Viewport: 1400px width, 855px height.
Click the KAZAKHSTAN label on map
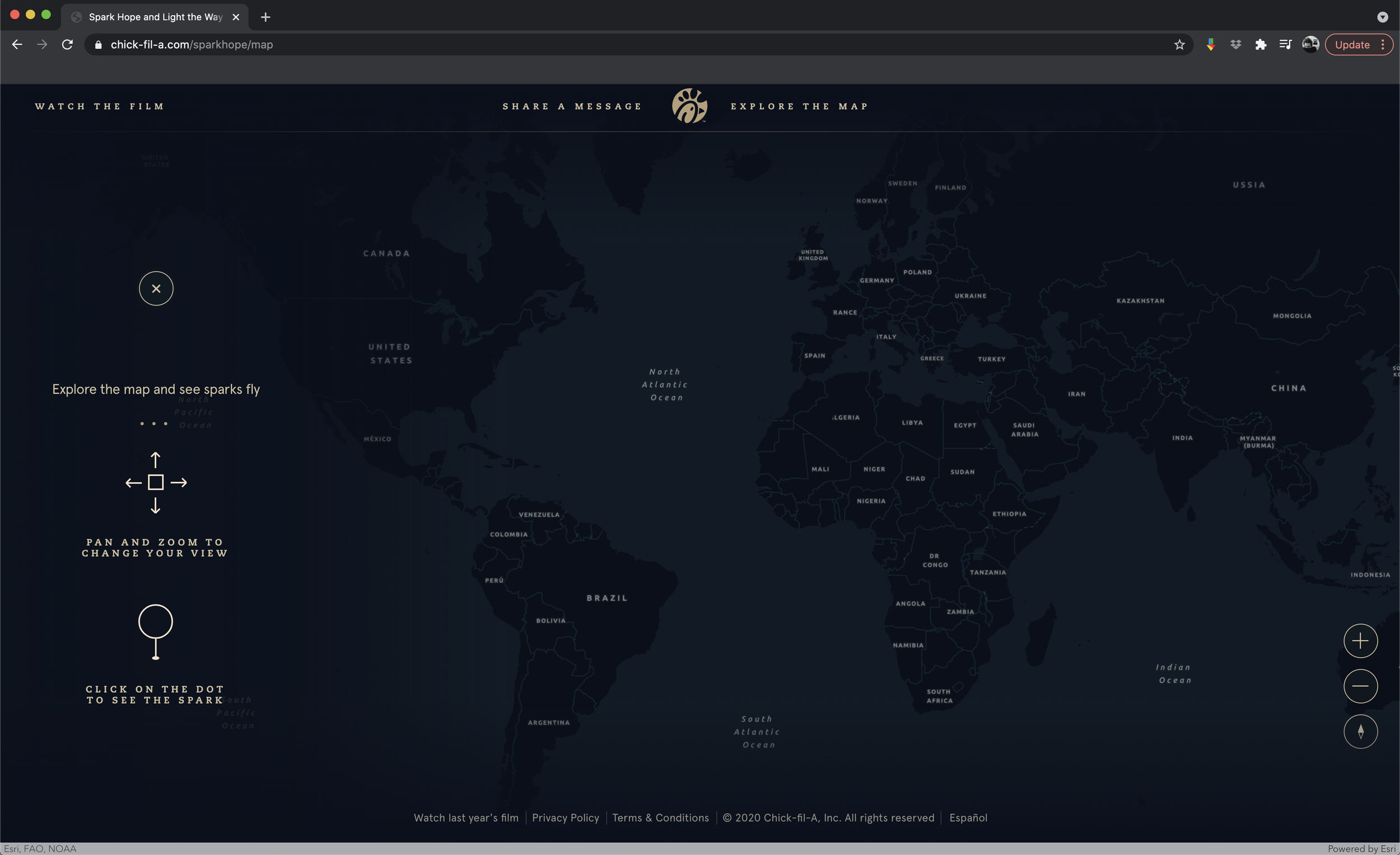tap(1140, 301)
